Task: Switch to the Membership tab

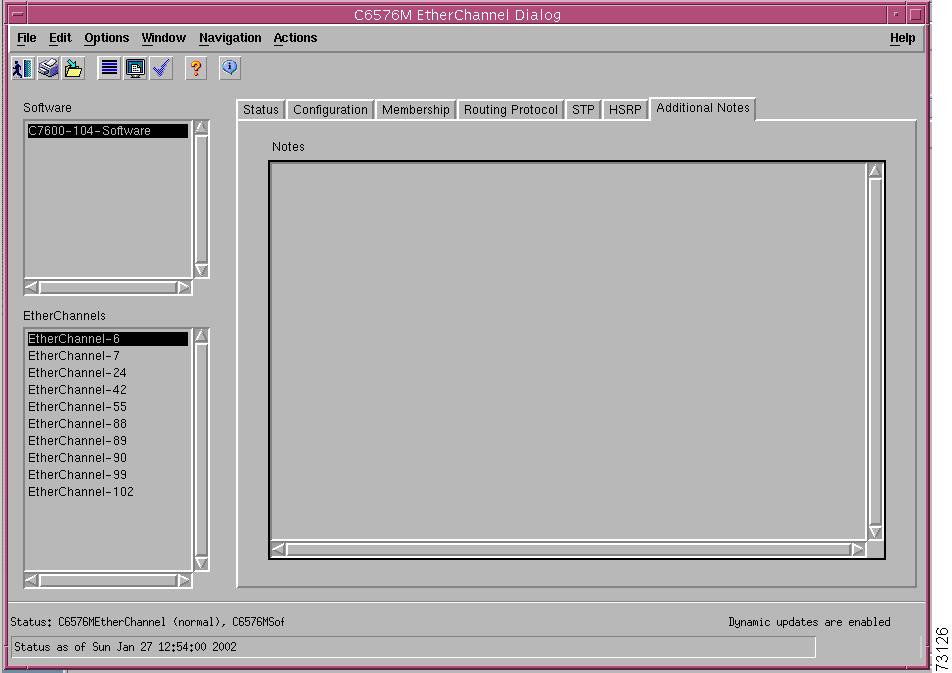Action: 416,110
